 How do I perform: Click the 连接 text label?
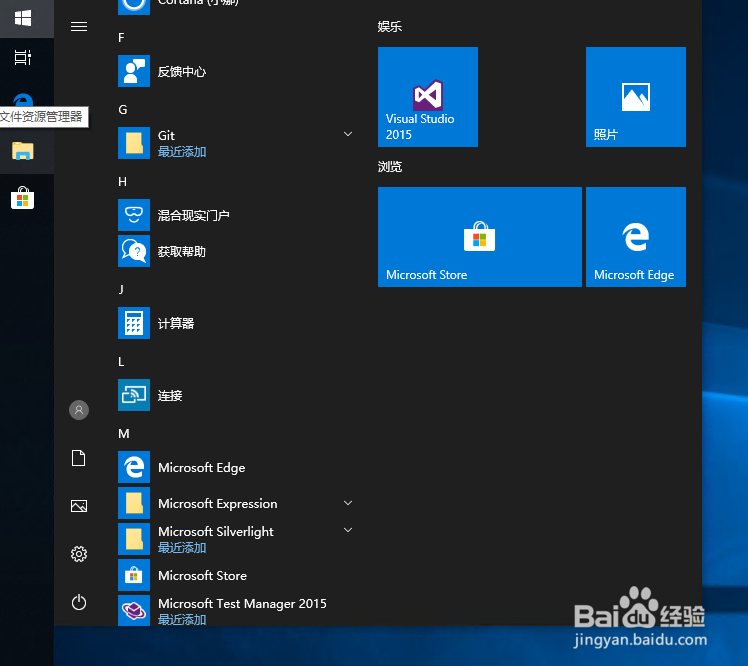pyautogui.click(x=170, y=395)
